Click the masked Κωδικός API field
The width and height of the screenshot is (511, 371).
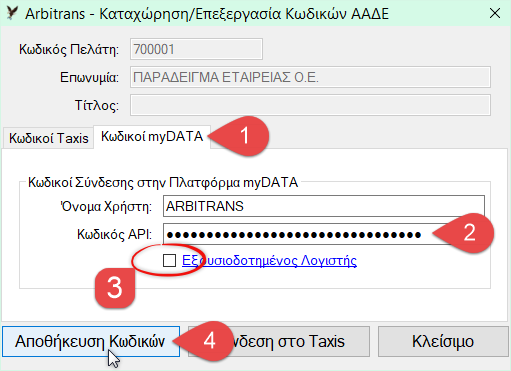coord(324,234)
